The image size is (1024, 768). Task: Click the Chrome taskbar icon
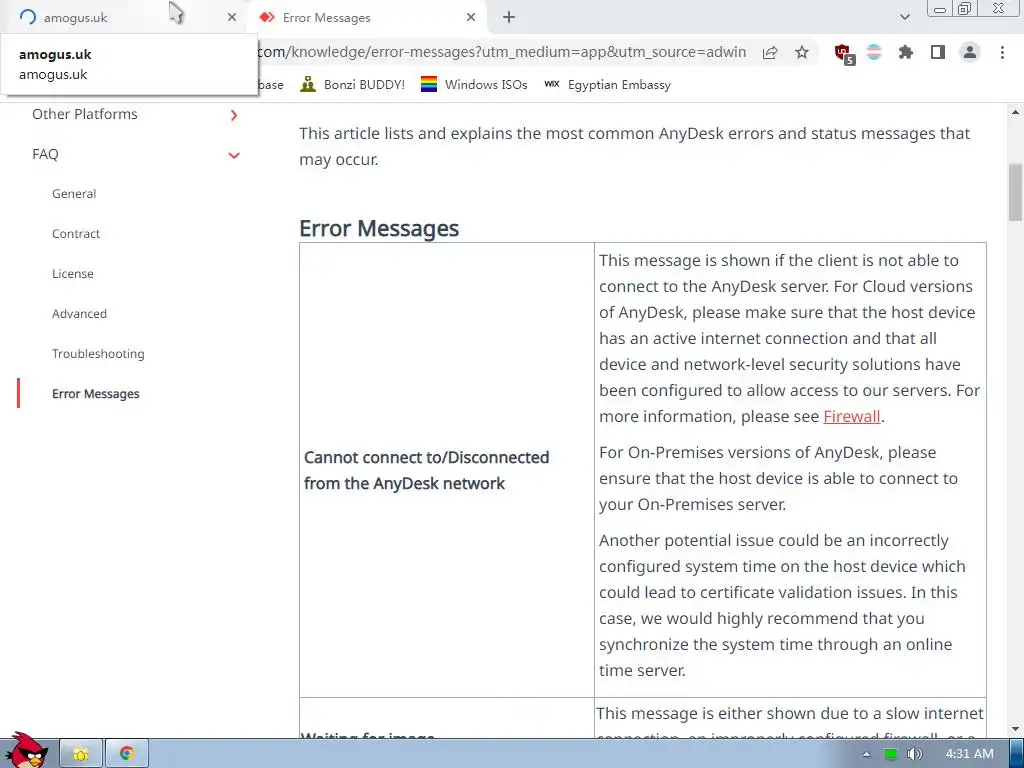[x=127, y=754]
